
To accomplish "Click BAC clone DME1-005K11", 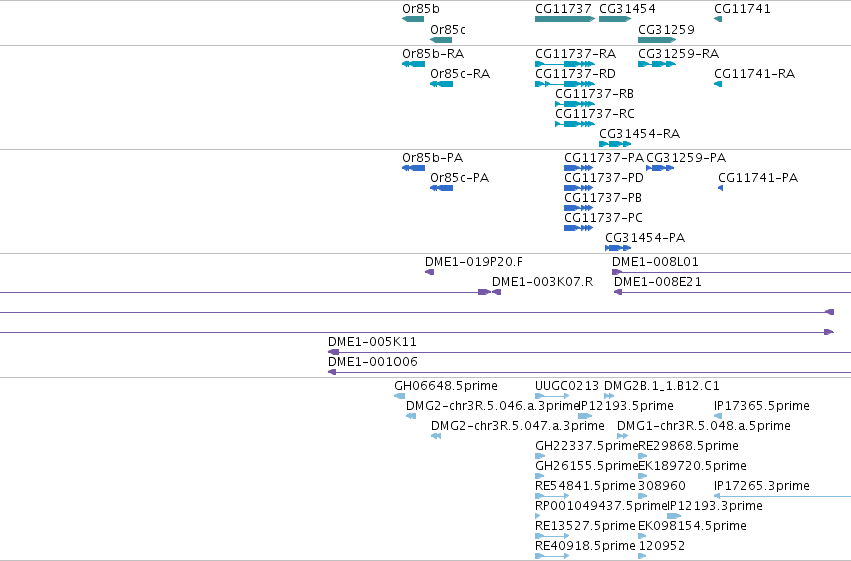I will pyautogui.click(x=372, y=342).
